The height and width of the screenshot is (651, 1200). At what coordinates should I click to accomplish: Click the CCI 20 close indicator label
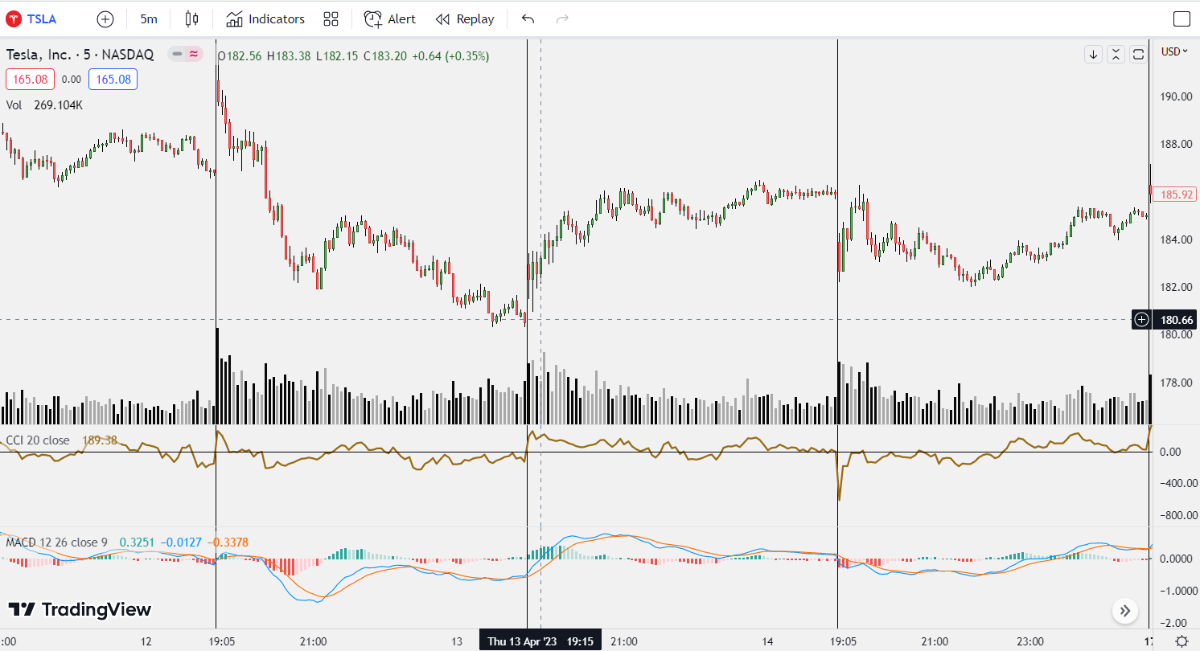(x=38, y=440)
